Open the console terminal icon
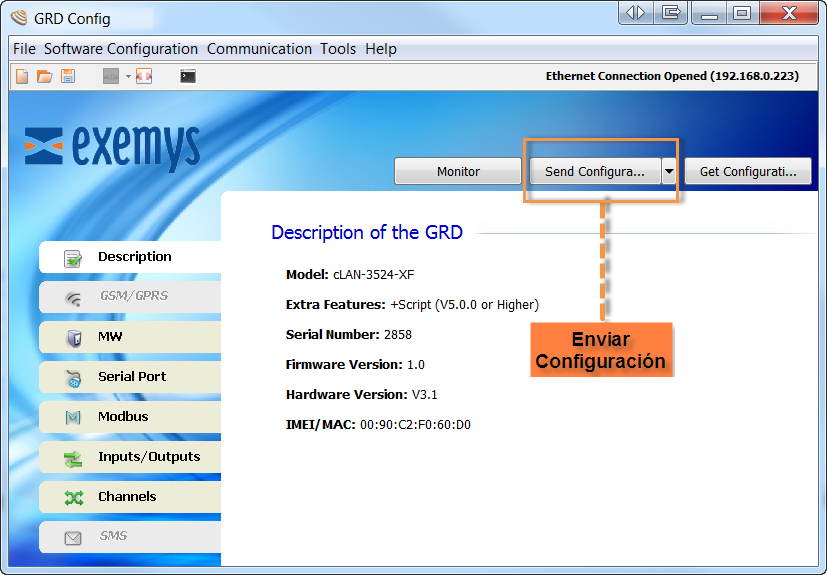 [x=188, y=76]
